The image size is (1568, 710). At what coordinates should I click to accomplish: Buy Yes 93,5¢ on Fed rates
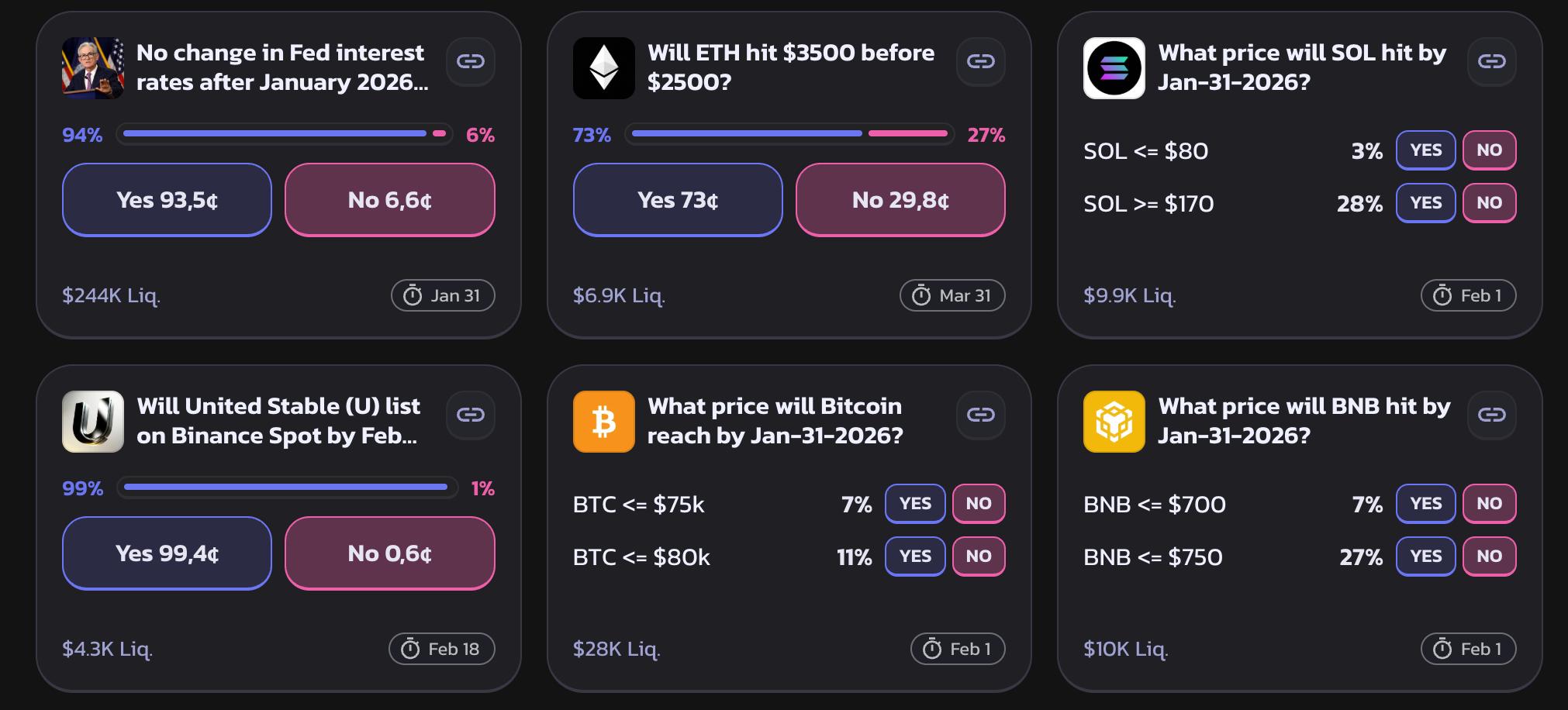(x=167, y=200)
